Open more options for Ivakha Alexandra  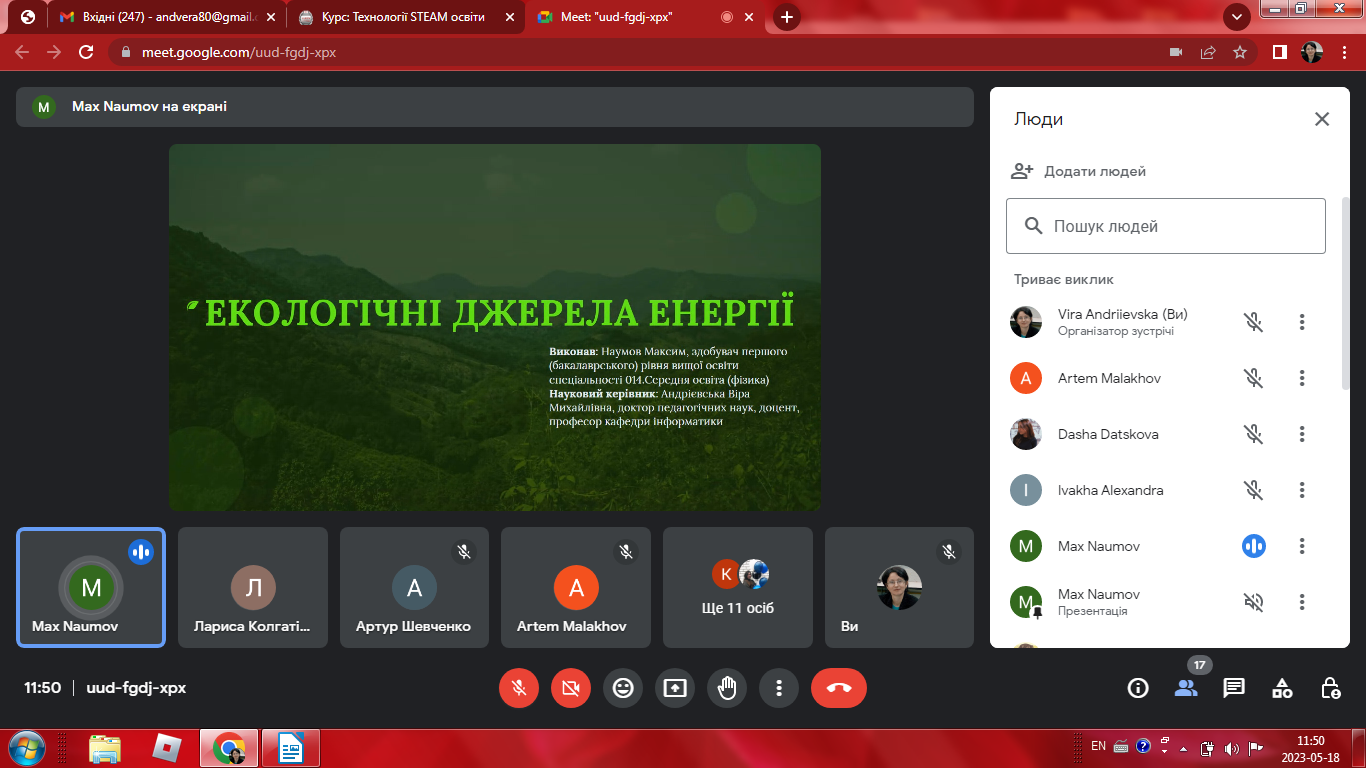pos(1302,490)
